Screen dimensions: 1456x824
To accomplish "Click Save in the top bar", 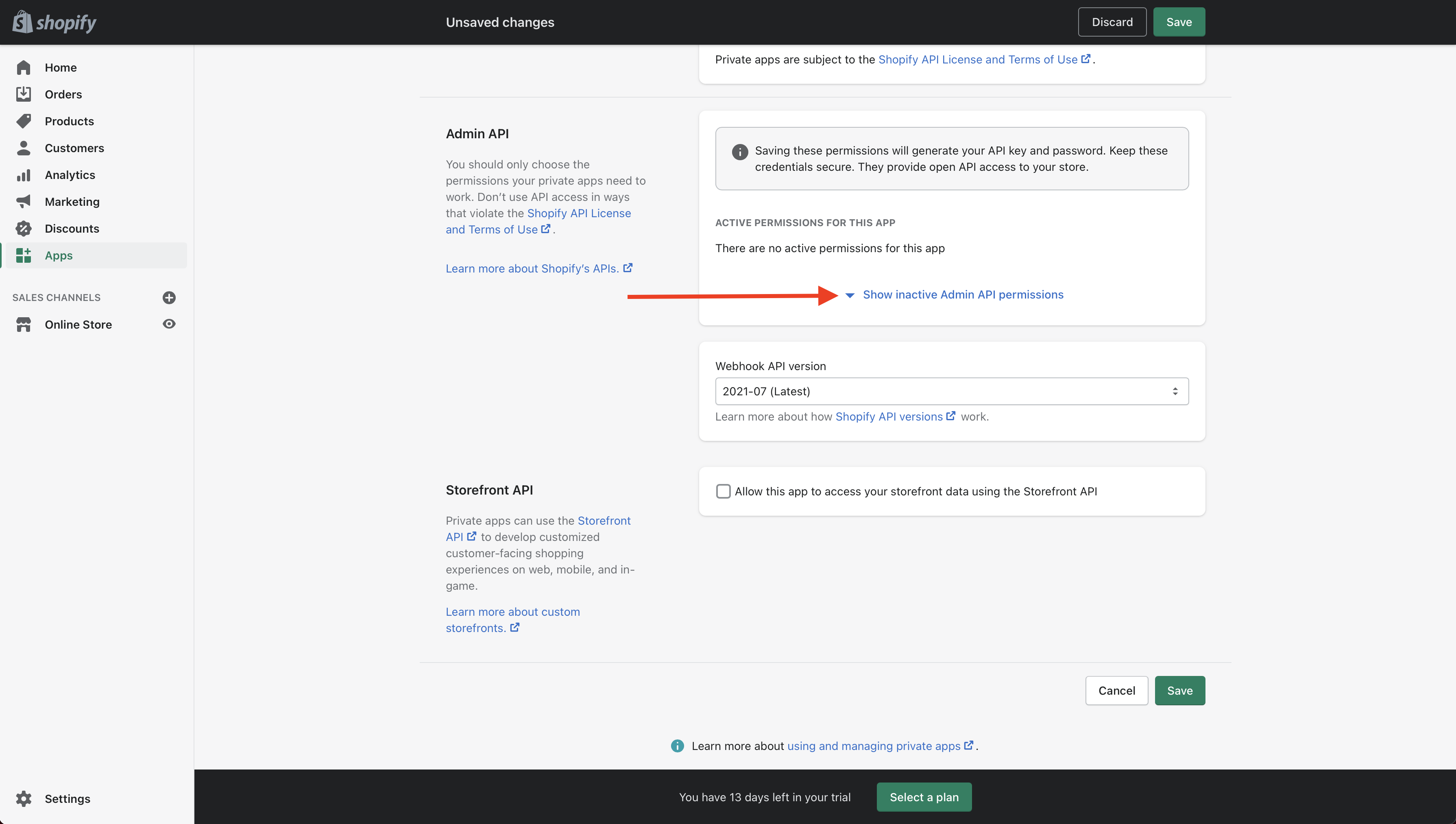I will [1179, 22].
